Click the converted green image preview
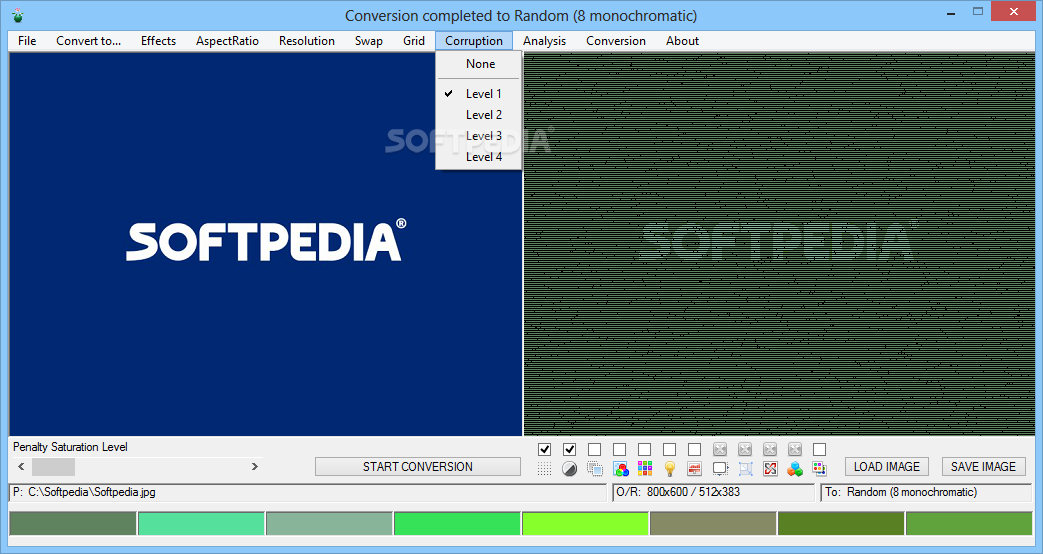 point(779,244)
